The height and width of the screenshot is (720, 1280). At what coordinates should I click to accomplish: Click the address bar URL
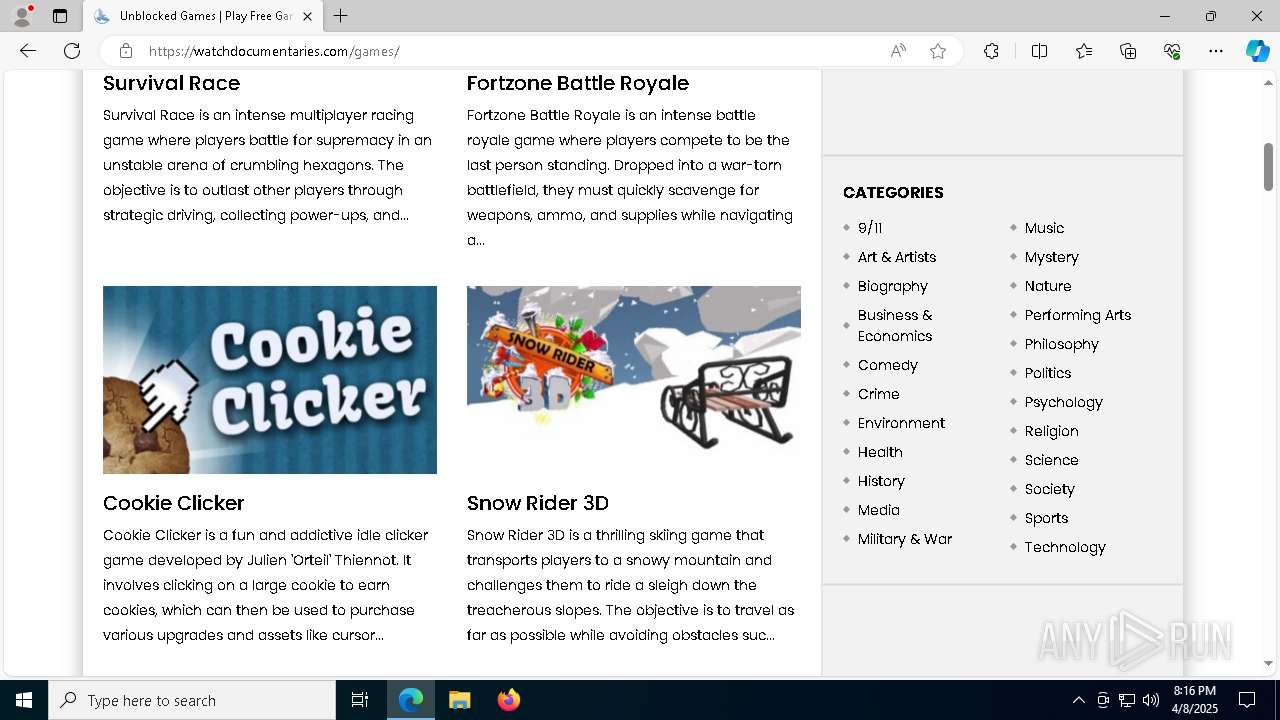tap(274, 51)
